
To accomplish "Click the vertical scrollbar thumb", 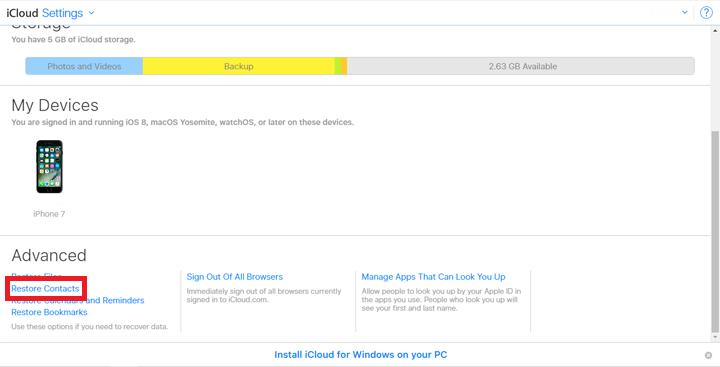I will (715, 231).
